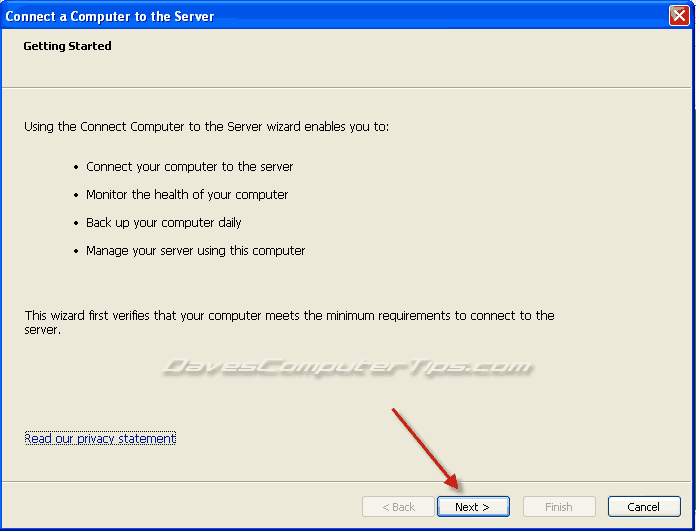
Task: Click the bullet dot beside Manage your server
Action: point(76,251)
